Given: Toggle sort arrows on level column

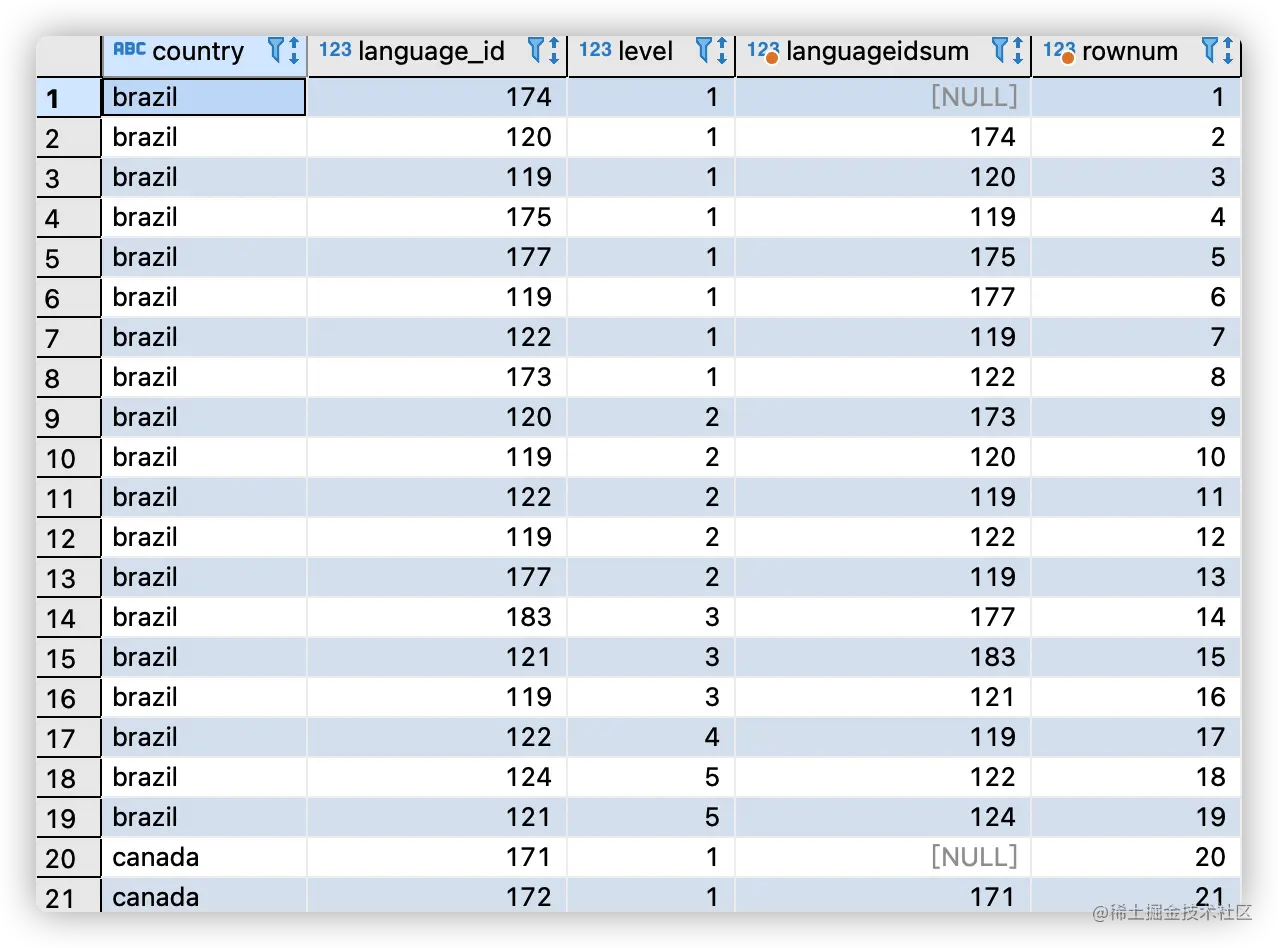Looking at the screenshot, I should point(721,50).
